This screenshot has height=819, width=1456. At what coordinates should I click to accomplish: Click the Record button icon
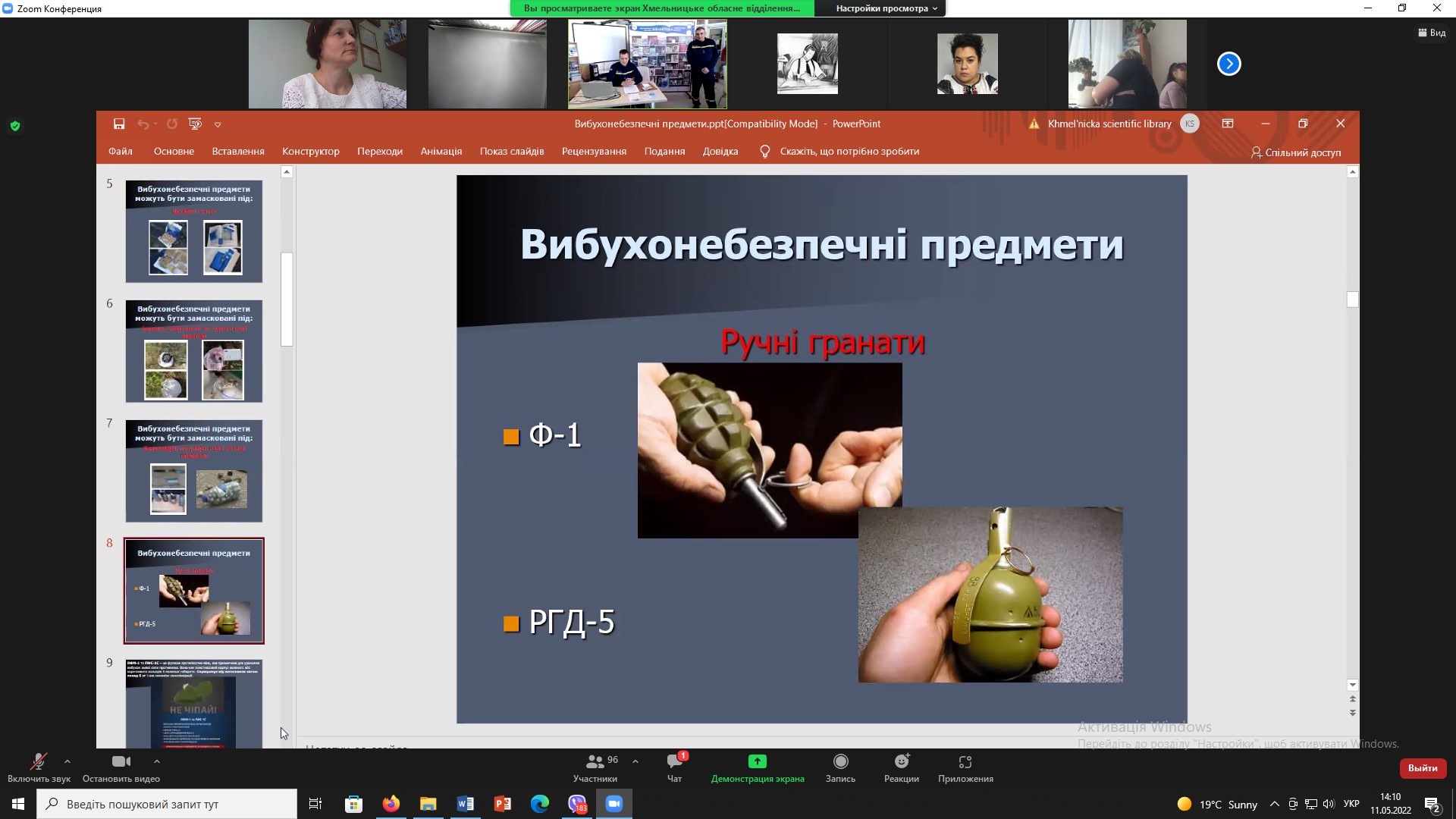(x=840, y=762)
